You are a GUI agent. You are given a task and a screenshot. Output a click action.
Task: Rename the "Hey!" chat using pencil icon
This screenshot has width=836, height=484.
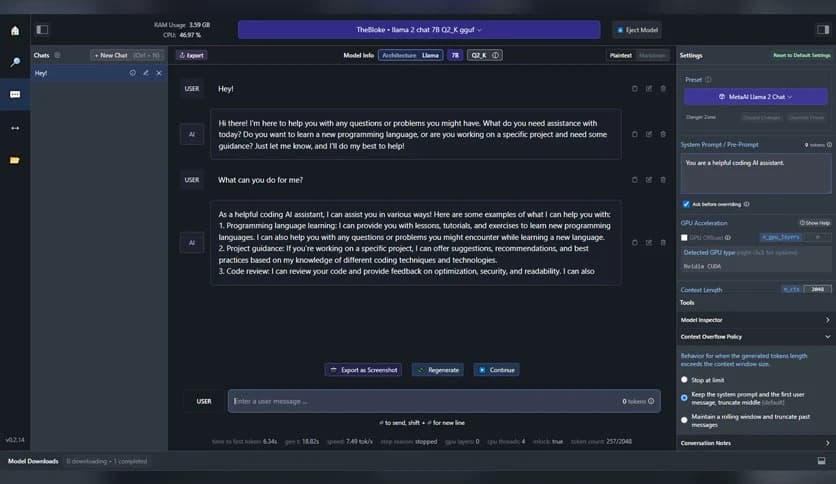pos(146,73)
